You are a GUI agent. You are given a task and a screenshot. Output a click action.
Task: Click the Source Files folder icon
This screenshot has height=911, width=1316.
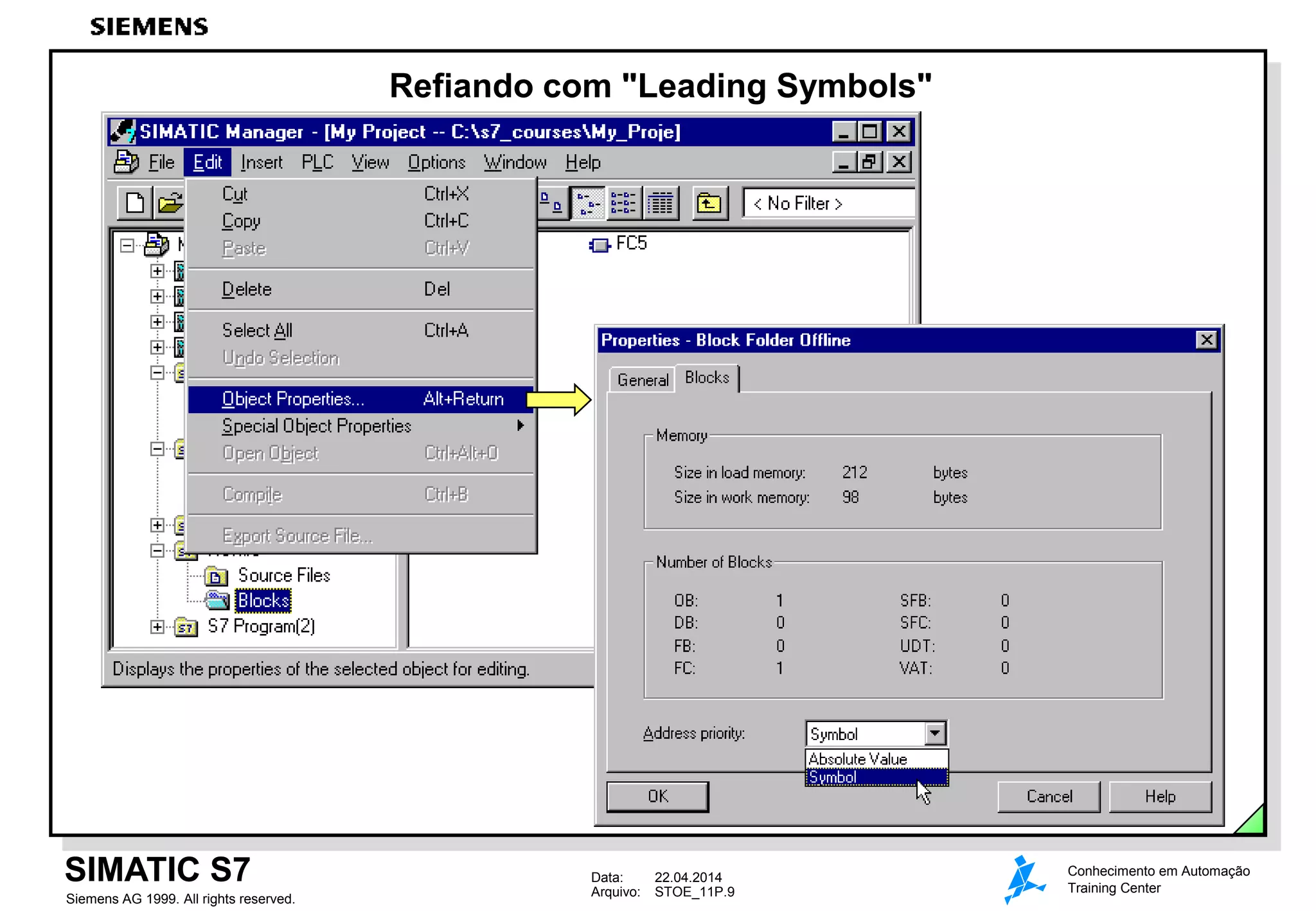(x=216, y=576)
